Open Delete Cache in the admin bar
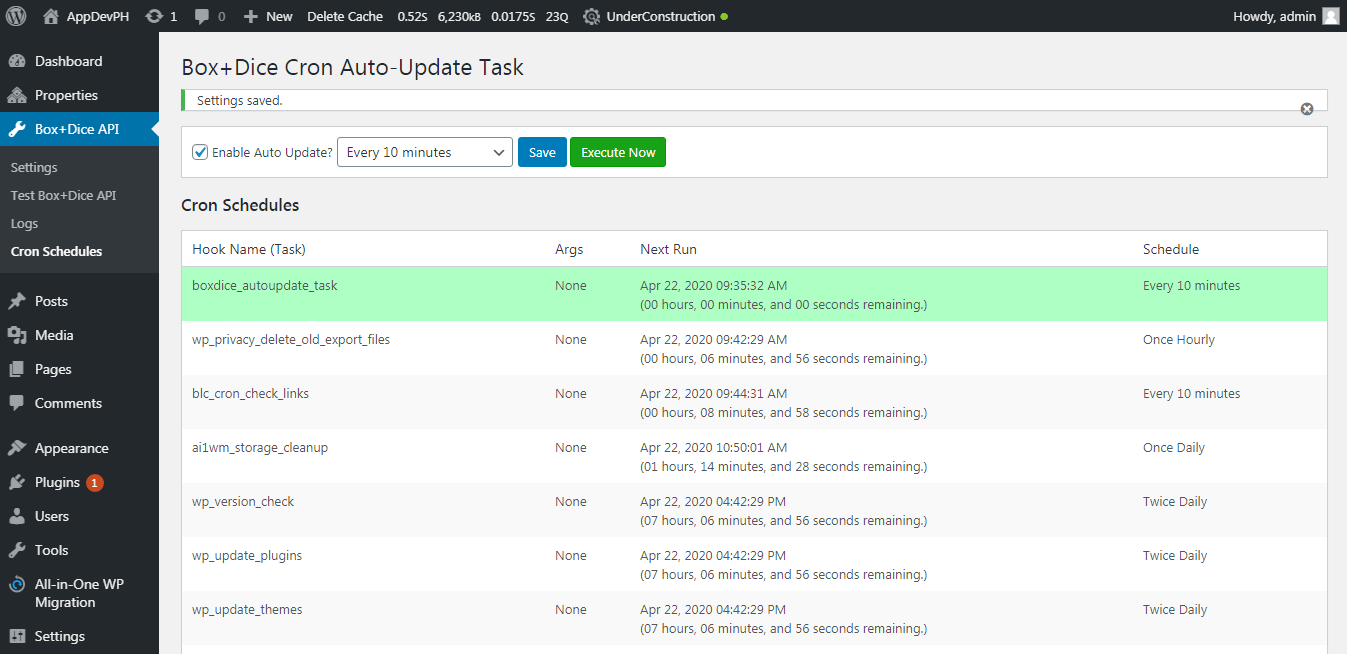The height and width of the screenshot is (654, 1347). click(x=345, y=16)
